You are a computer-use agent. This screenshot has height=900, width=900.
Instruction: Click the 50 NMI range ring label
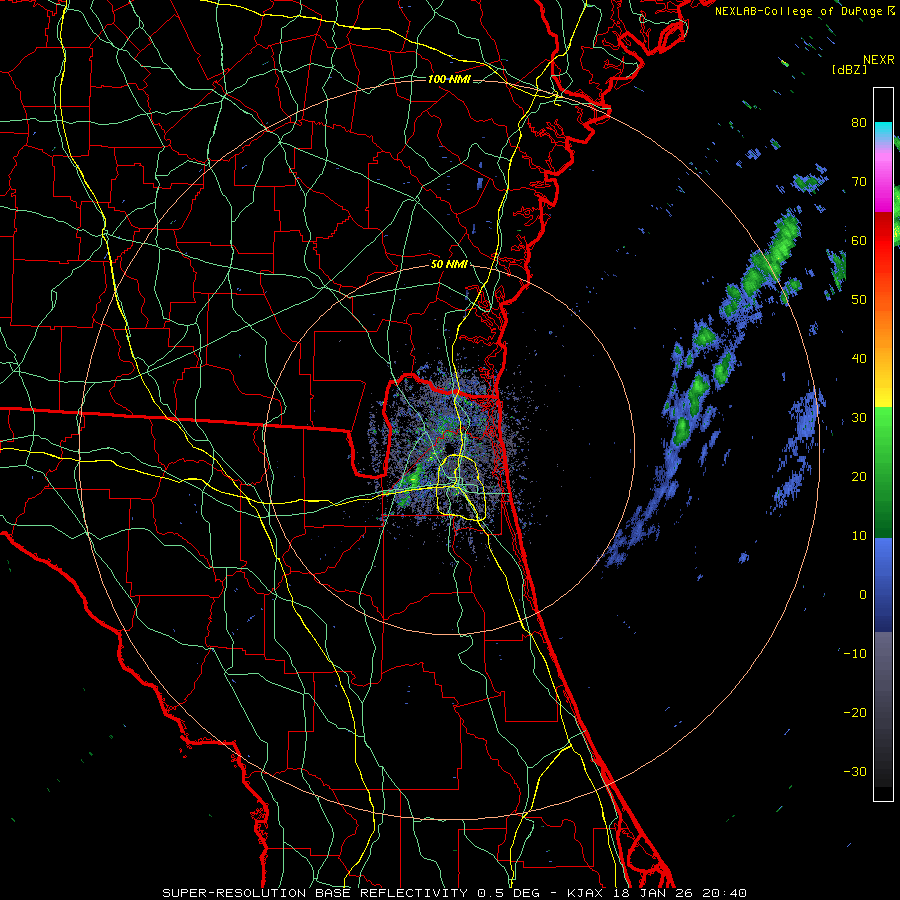(x=449, y=265)
